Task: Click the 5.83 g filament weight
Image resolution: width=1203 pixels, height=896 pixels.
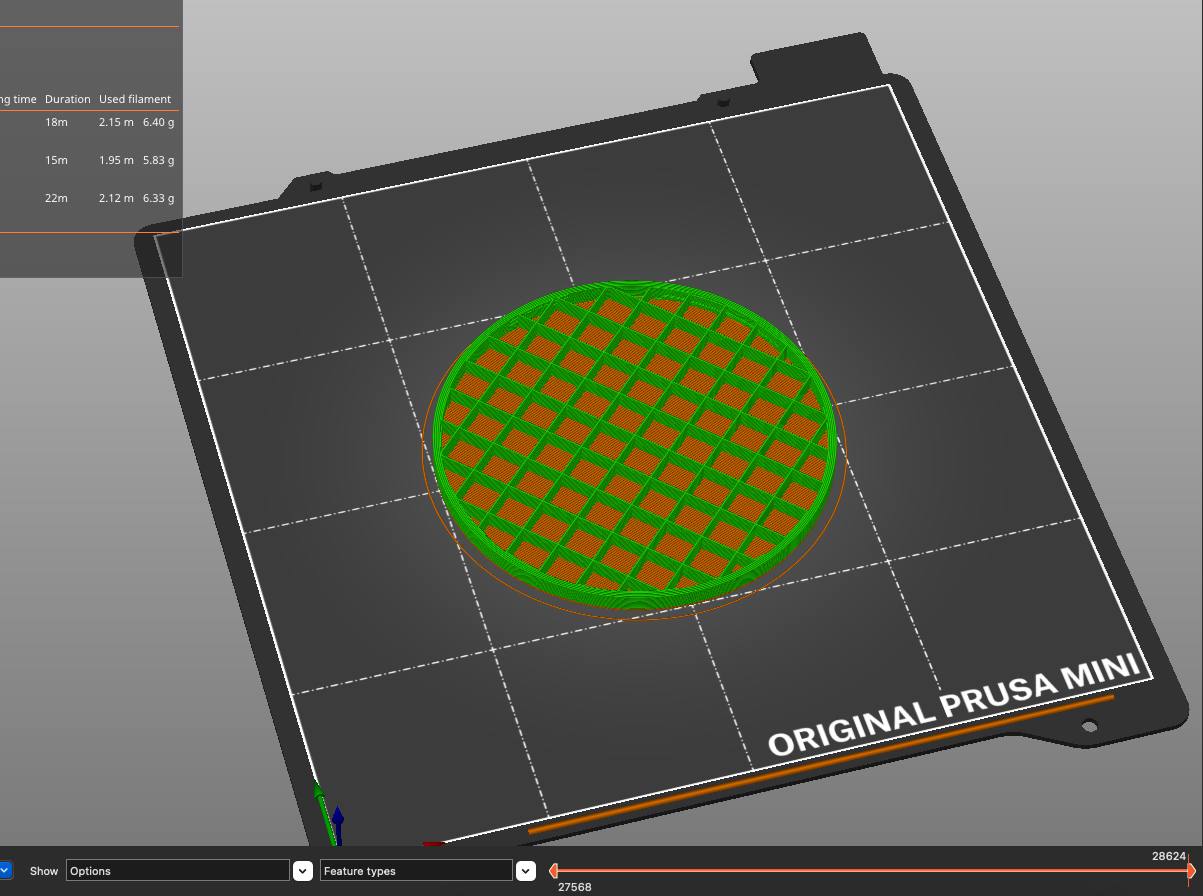Action: (159, 160)
